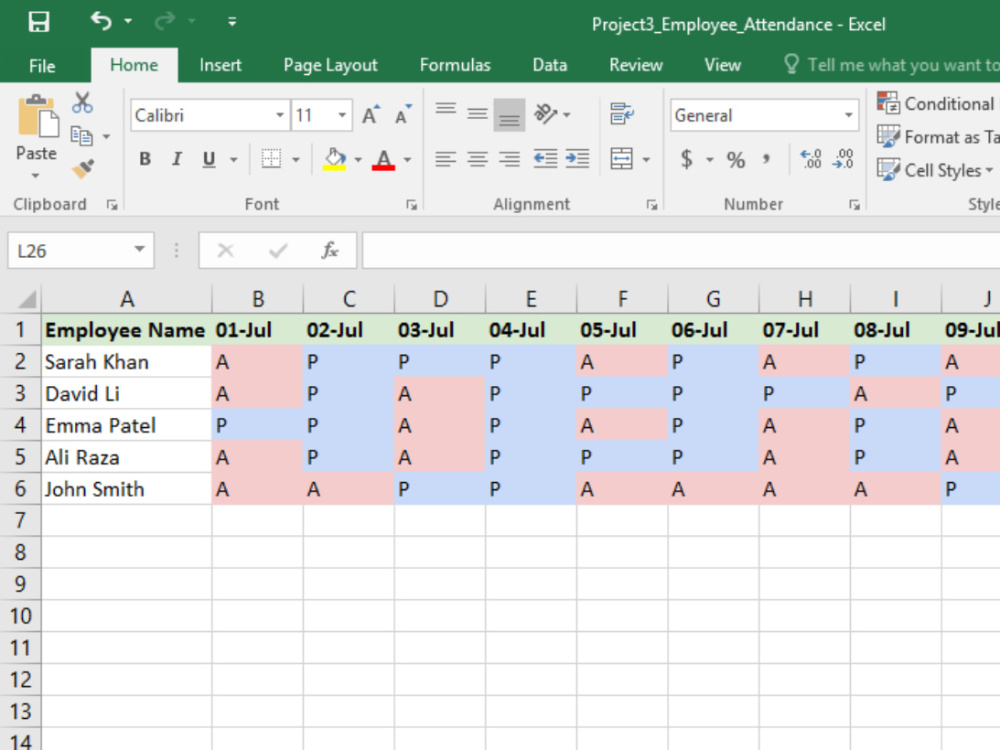Click the Increase Indent icon
The height and width of the screenshot is (750, 1000).
point(577,159)
